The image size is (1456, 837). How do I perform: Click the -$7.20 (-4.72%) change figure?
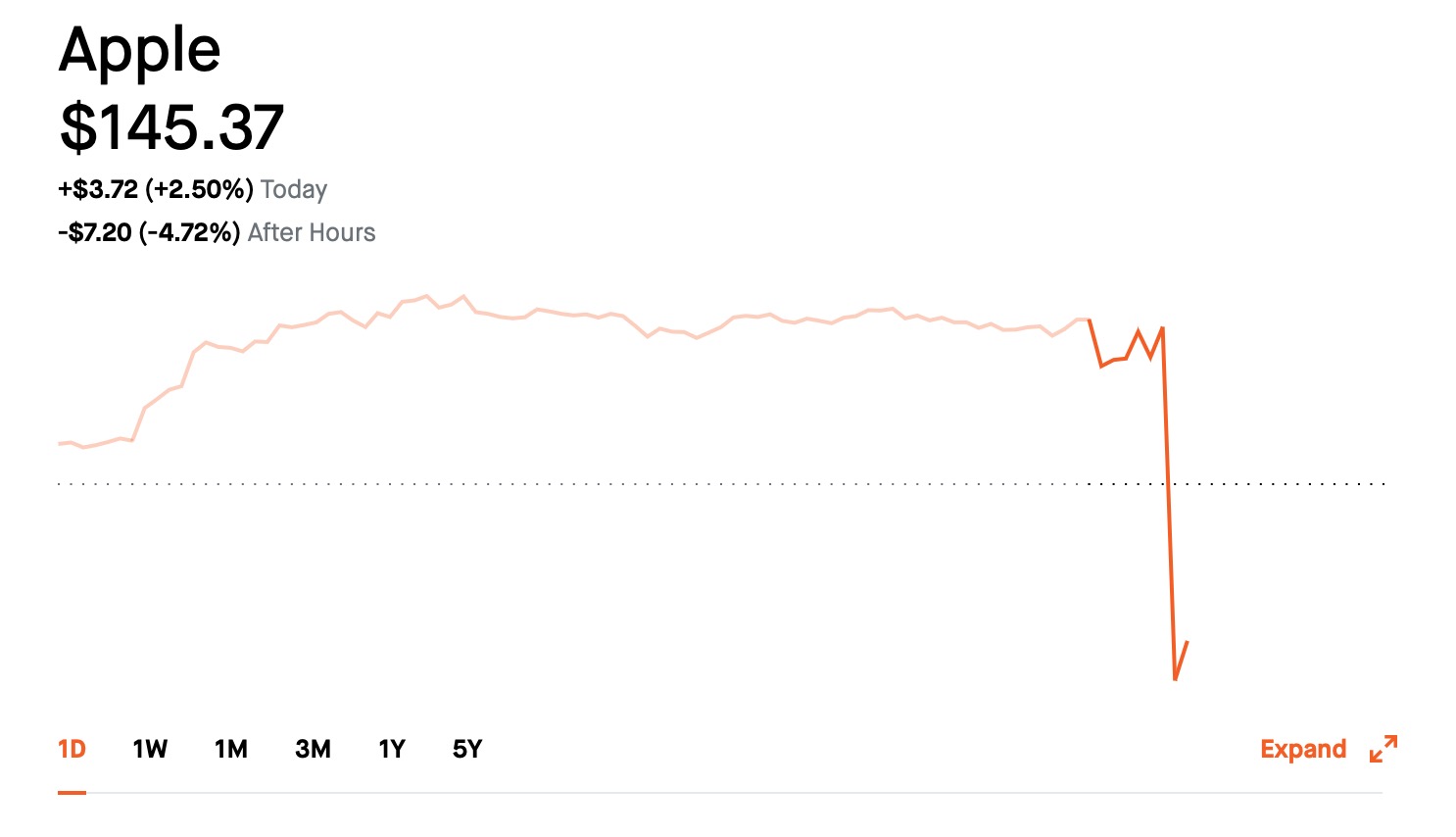click(149, 232)
